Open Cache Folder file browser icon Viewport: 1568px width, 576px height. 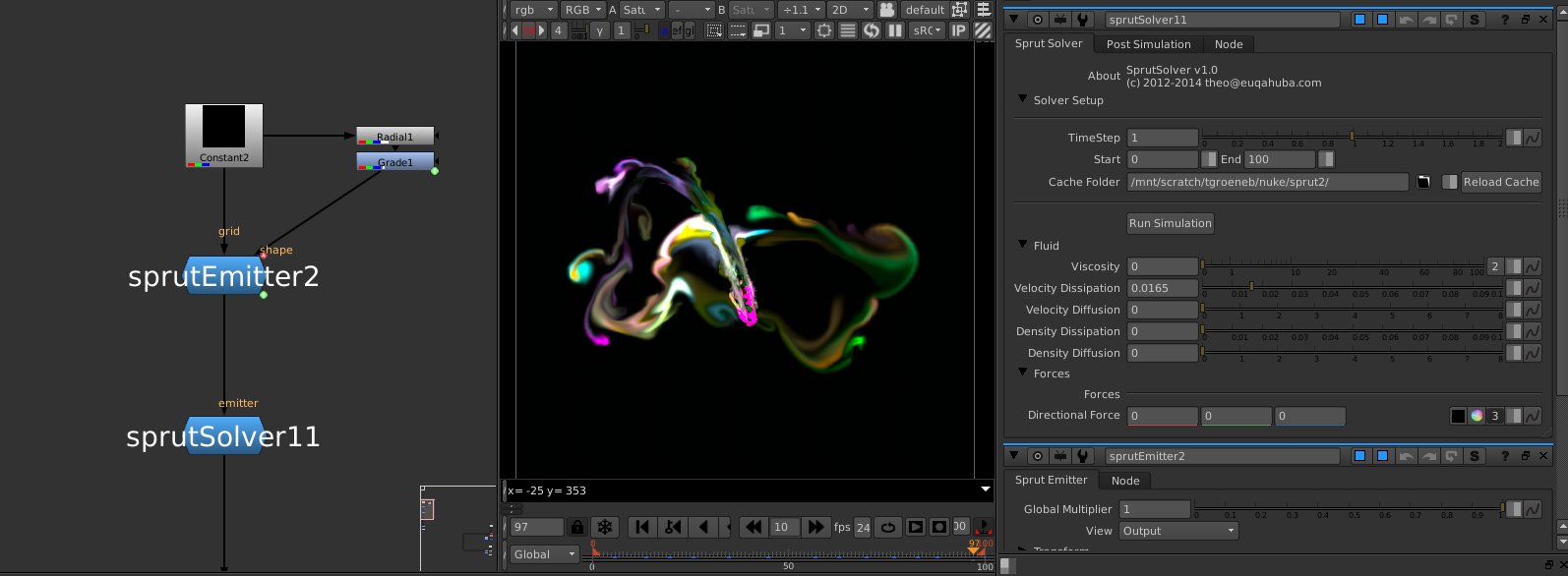coord(1422,183)
